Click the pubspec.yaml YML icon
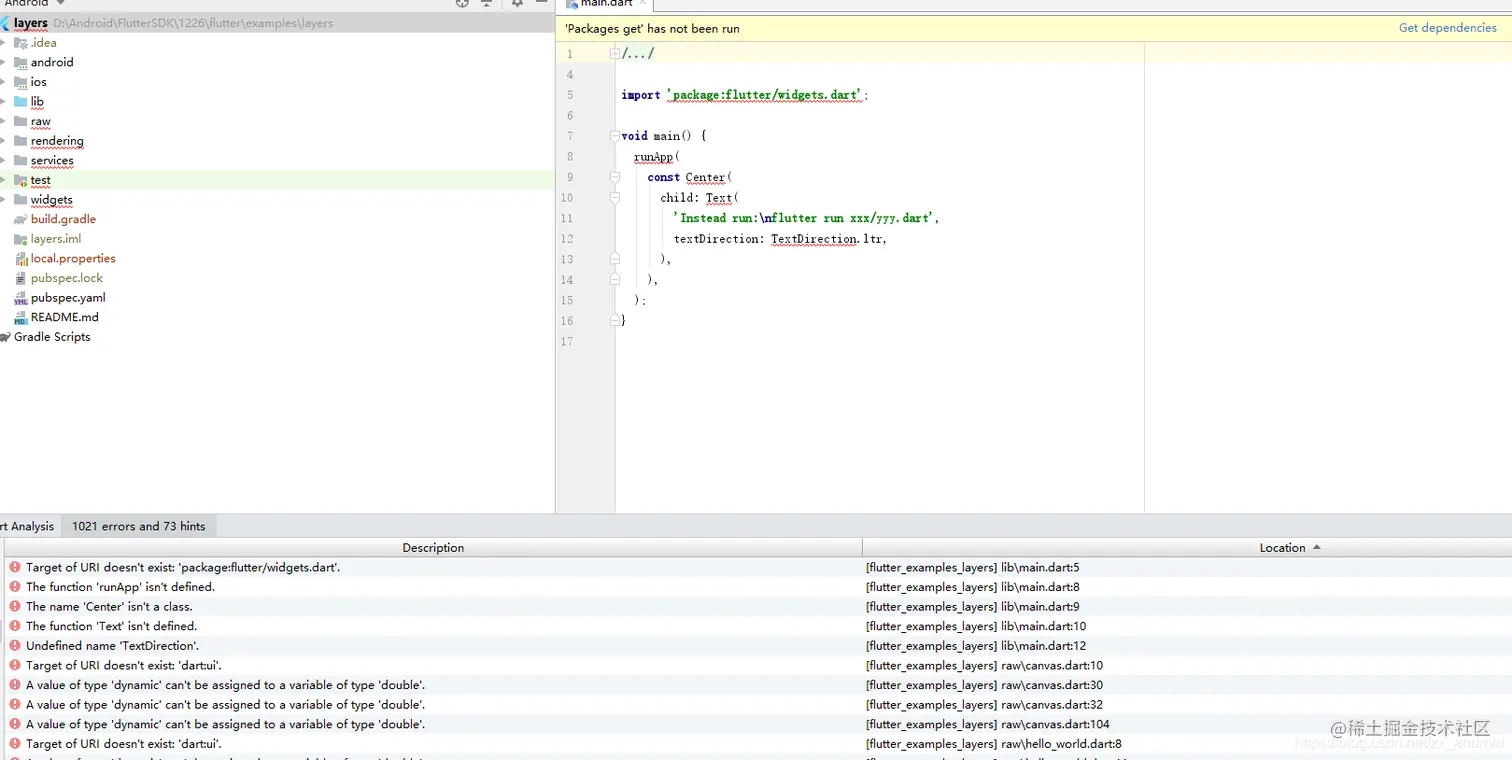 21,298
